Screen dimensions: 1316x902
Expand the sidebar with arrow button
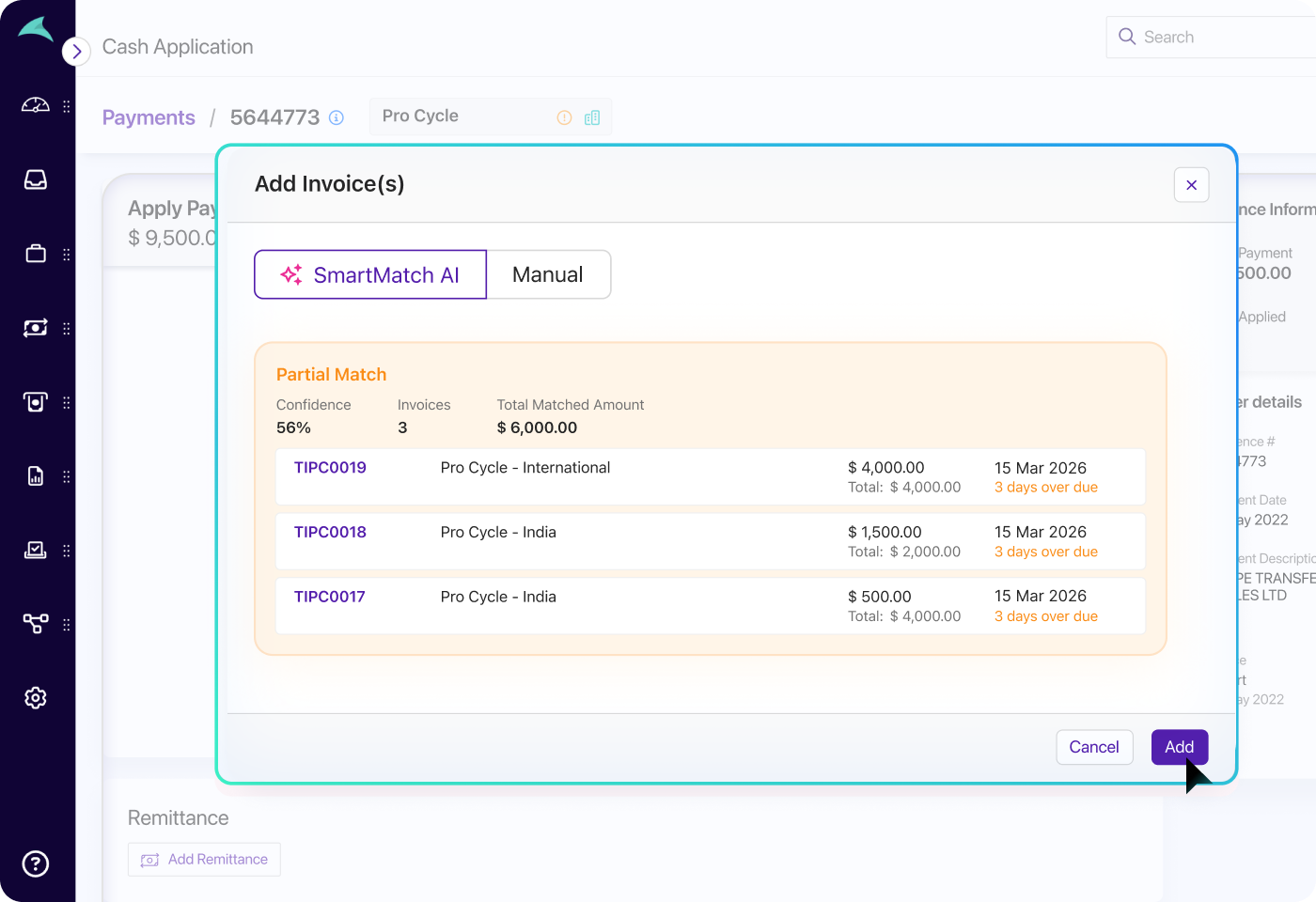[x=76, y=51]
